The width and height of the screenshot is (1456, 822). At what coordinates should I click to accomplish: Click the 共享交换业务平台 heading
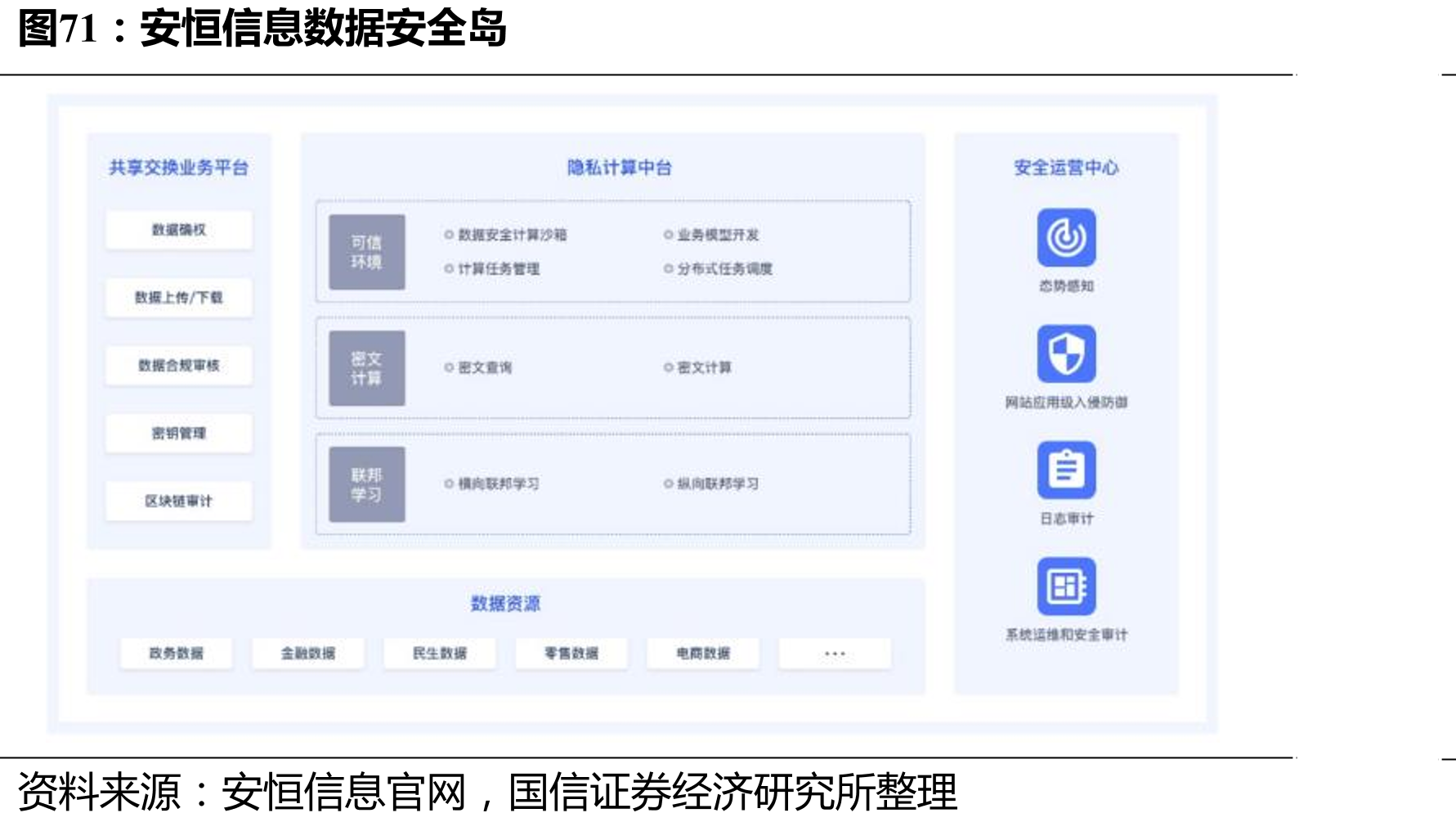(178, 168)
